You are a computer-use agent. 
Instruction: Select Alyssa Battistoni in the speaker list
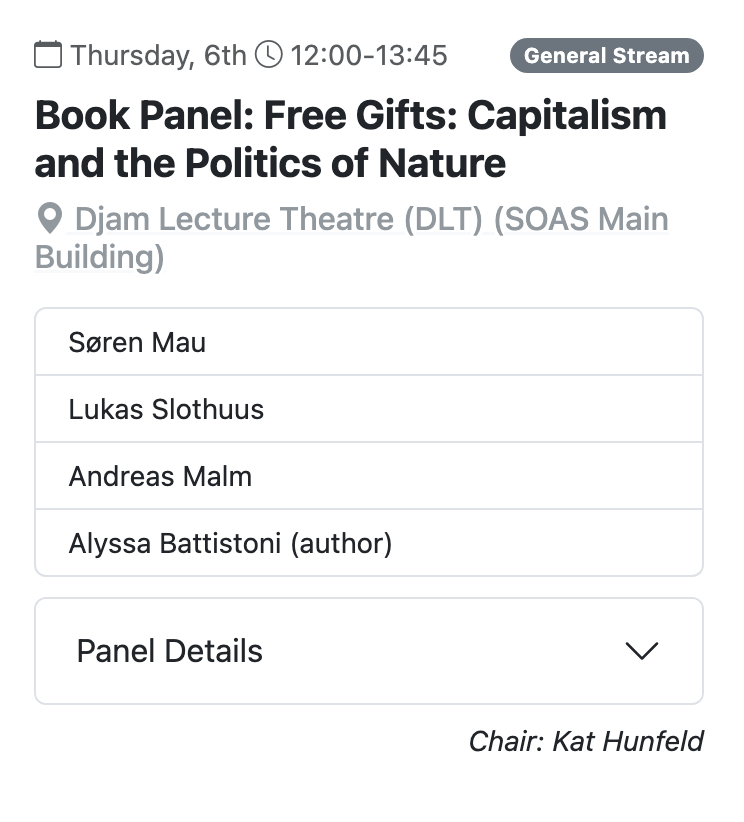(175, 543)
